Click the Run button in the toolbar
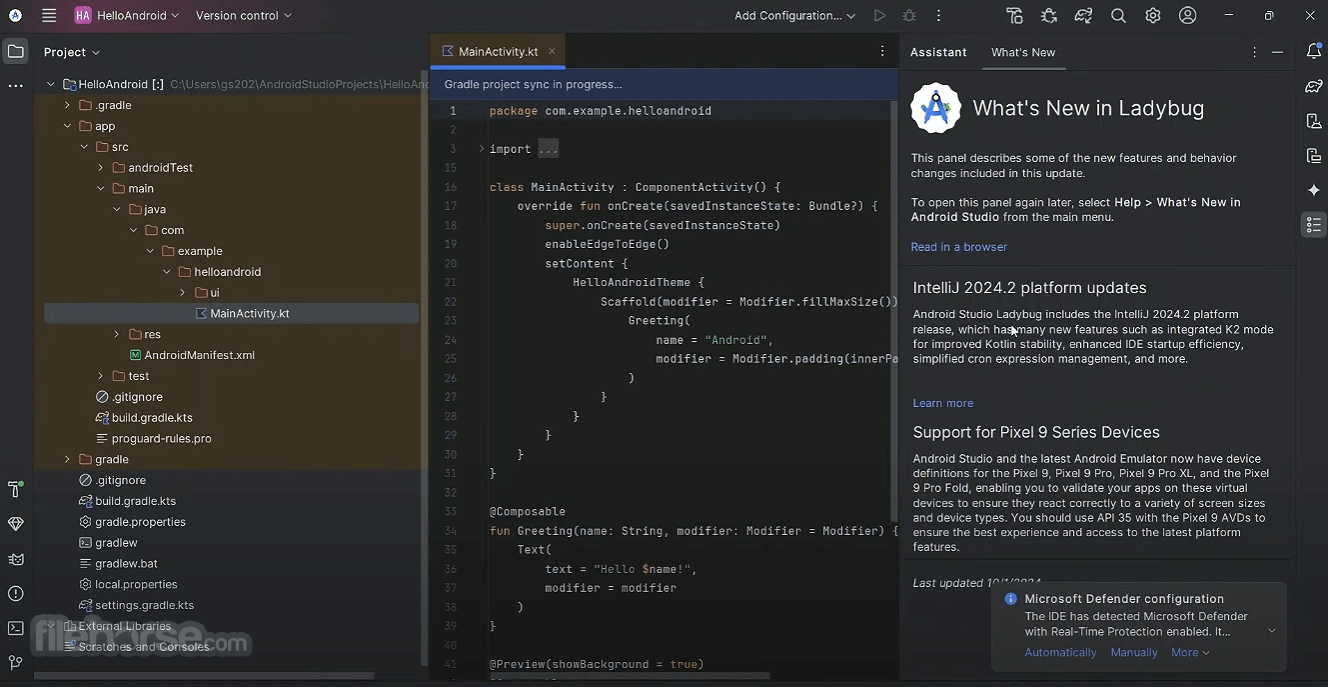 click(880, 15)
